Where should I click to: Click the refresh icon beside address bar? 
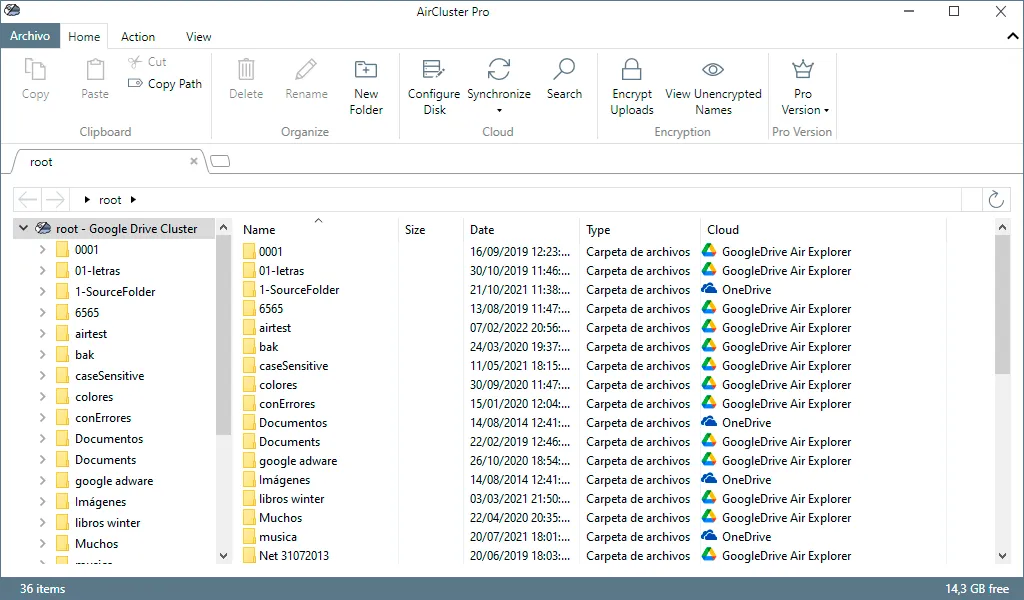click(x=996, y=200)
